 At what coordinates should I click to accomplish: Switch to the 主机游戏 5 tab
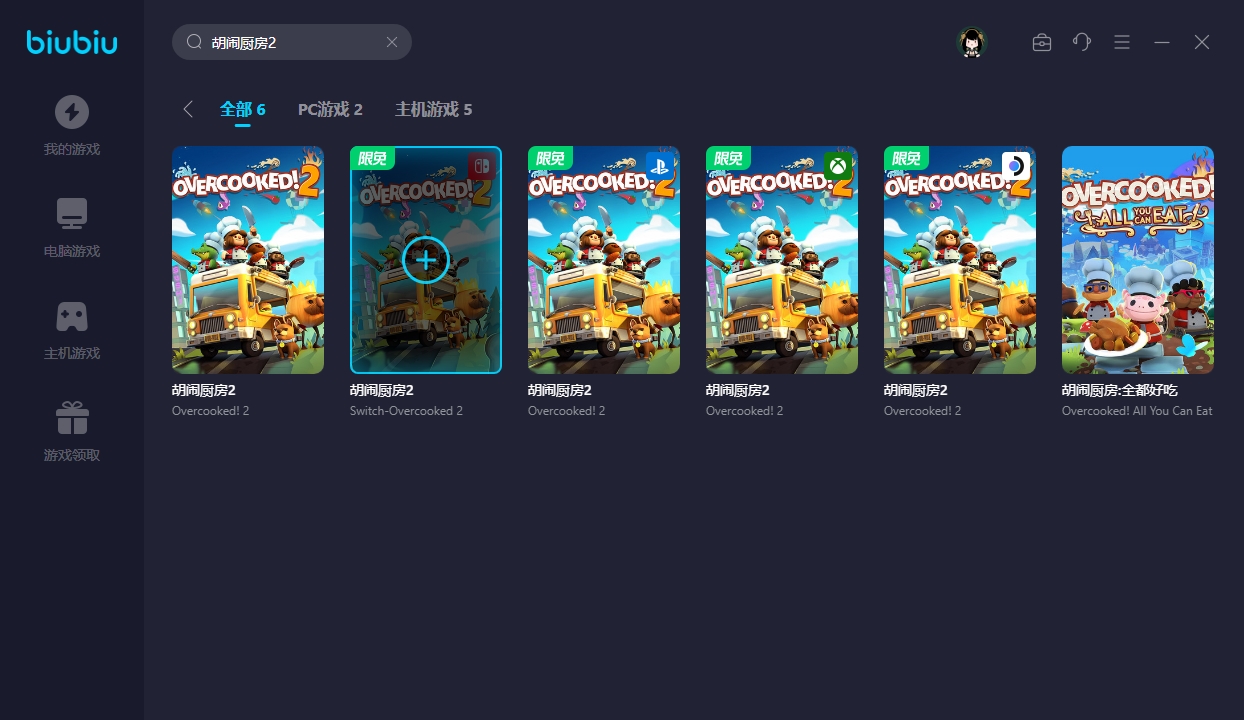434,109
